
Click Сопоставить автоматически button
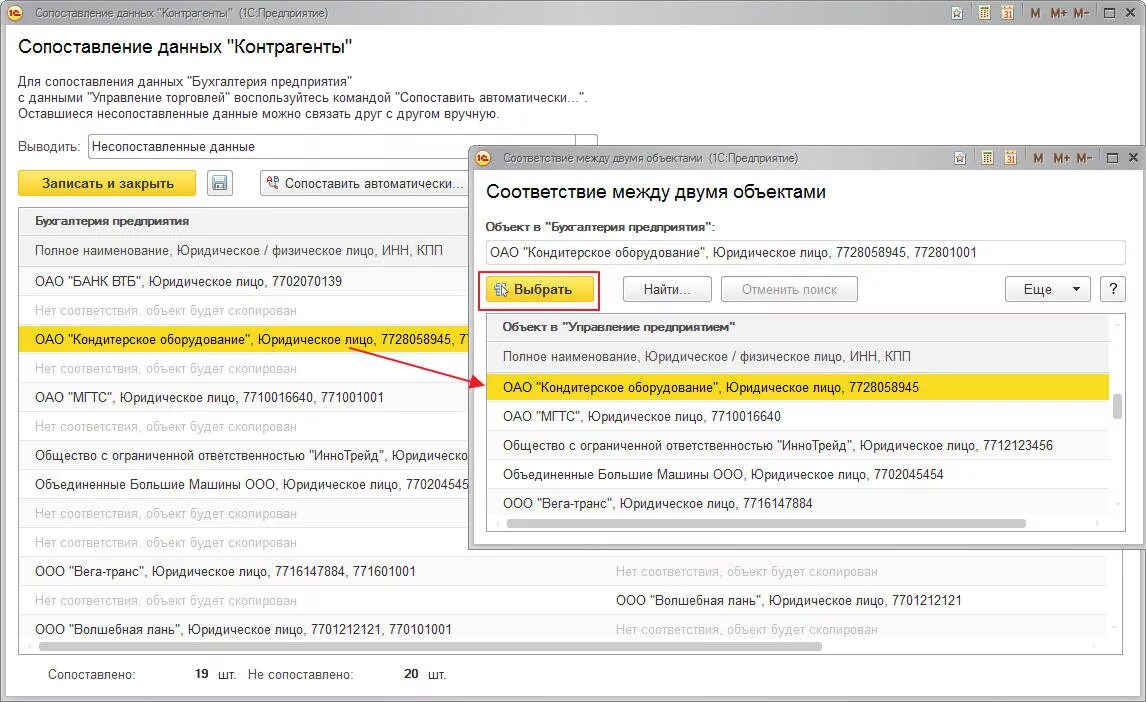(x=364, y=183)
